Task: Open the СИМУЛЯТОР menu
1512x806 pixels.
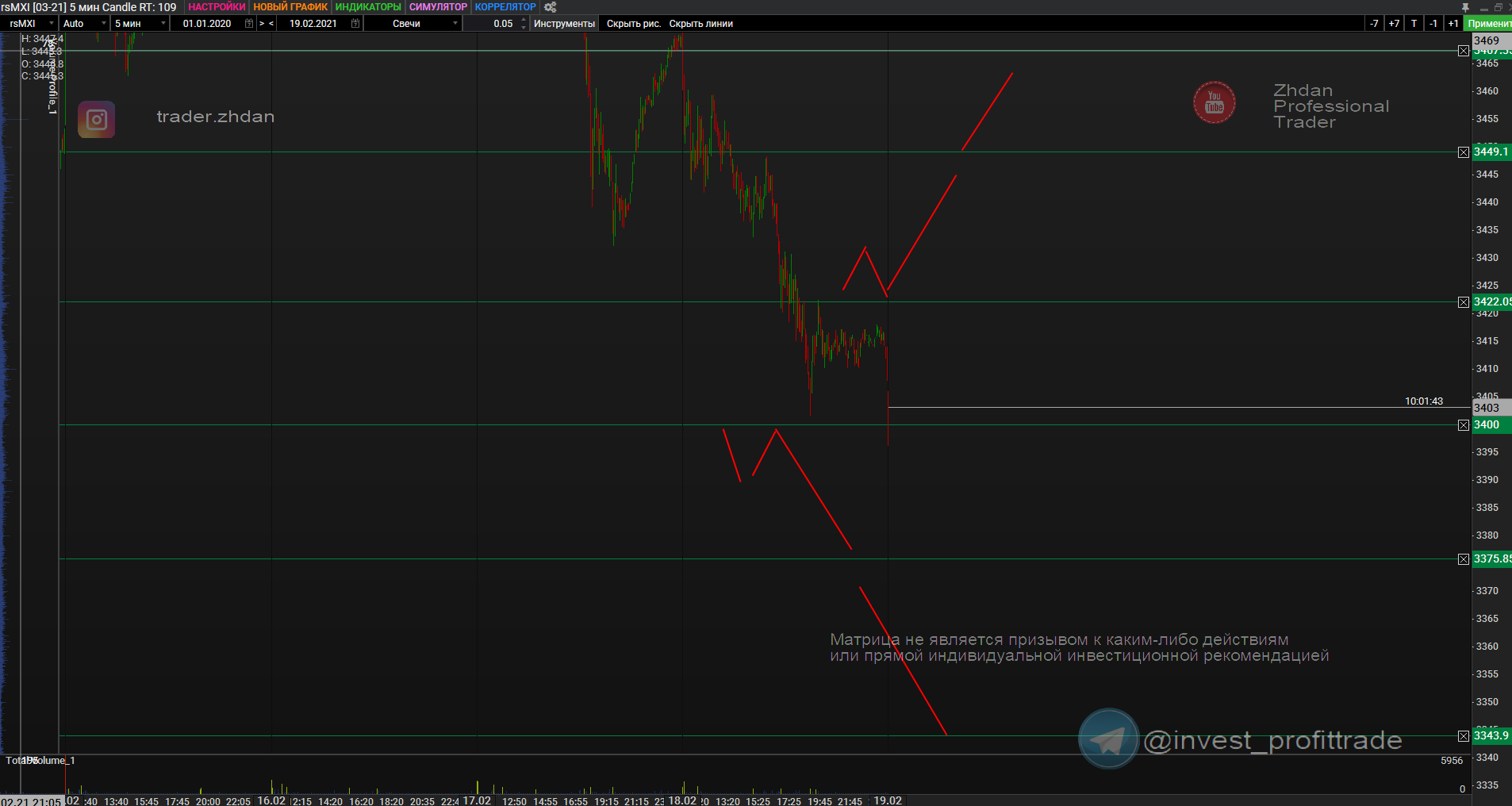Action: coord(438,7)
